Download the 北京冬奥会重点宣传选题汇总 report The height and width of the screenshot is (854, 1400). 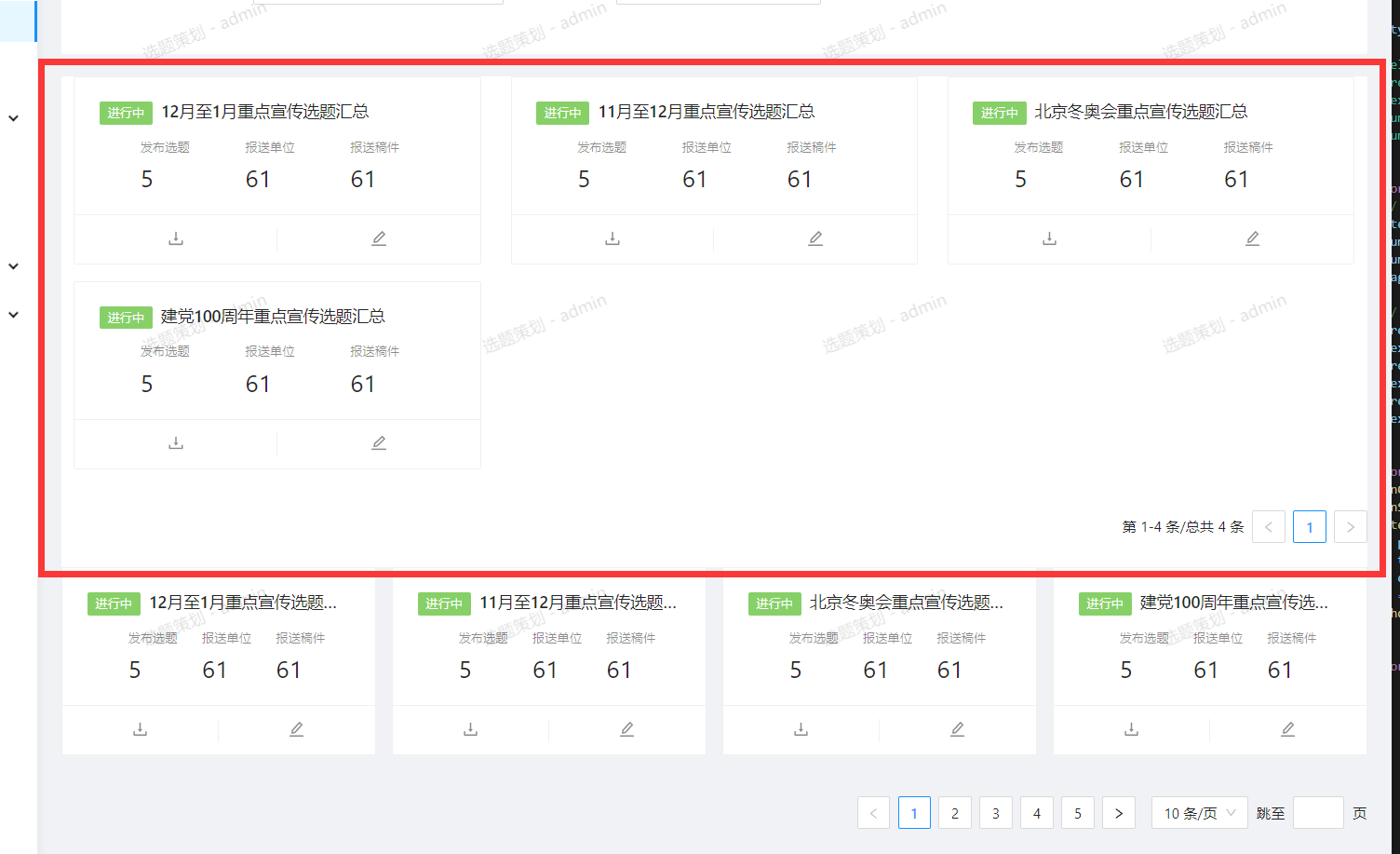point(1049,238)
